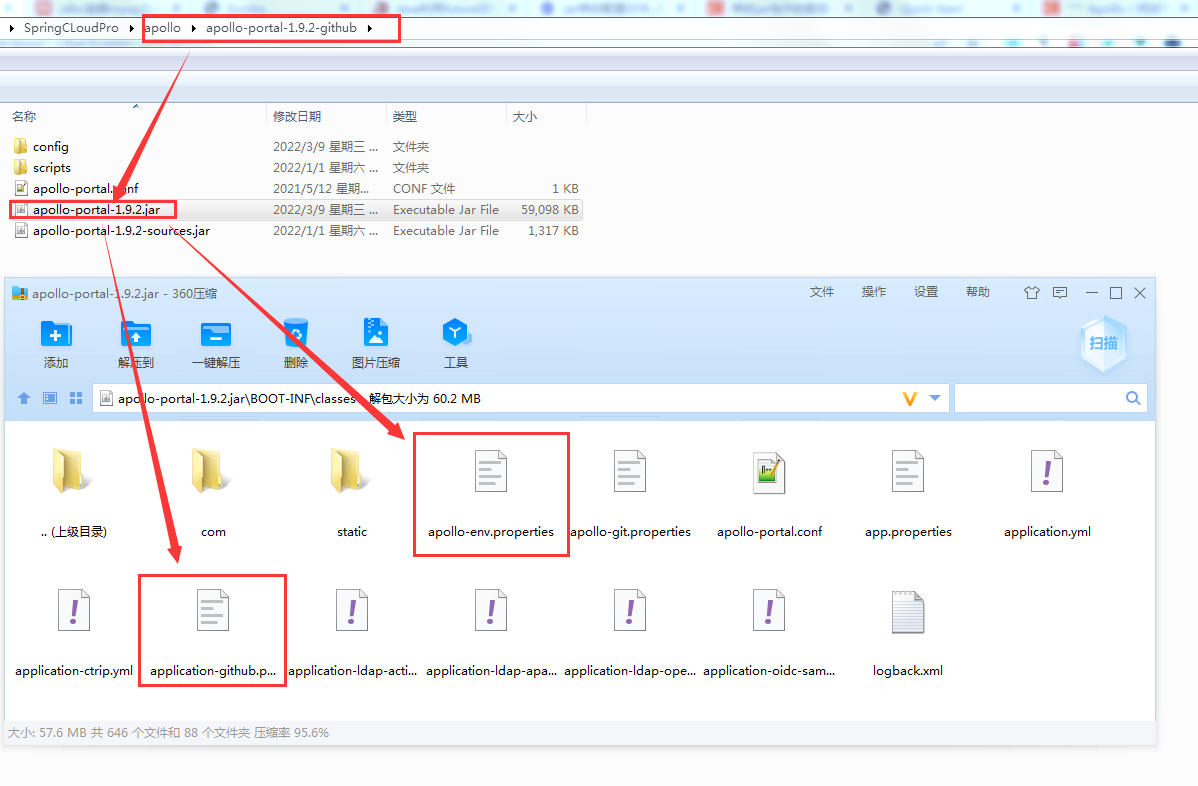Select application-ldap-ope... file
Screen dimensions: 1198x786
coord(630,632)
